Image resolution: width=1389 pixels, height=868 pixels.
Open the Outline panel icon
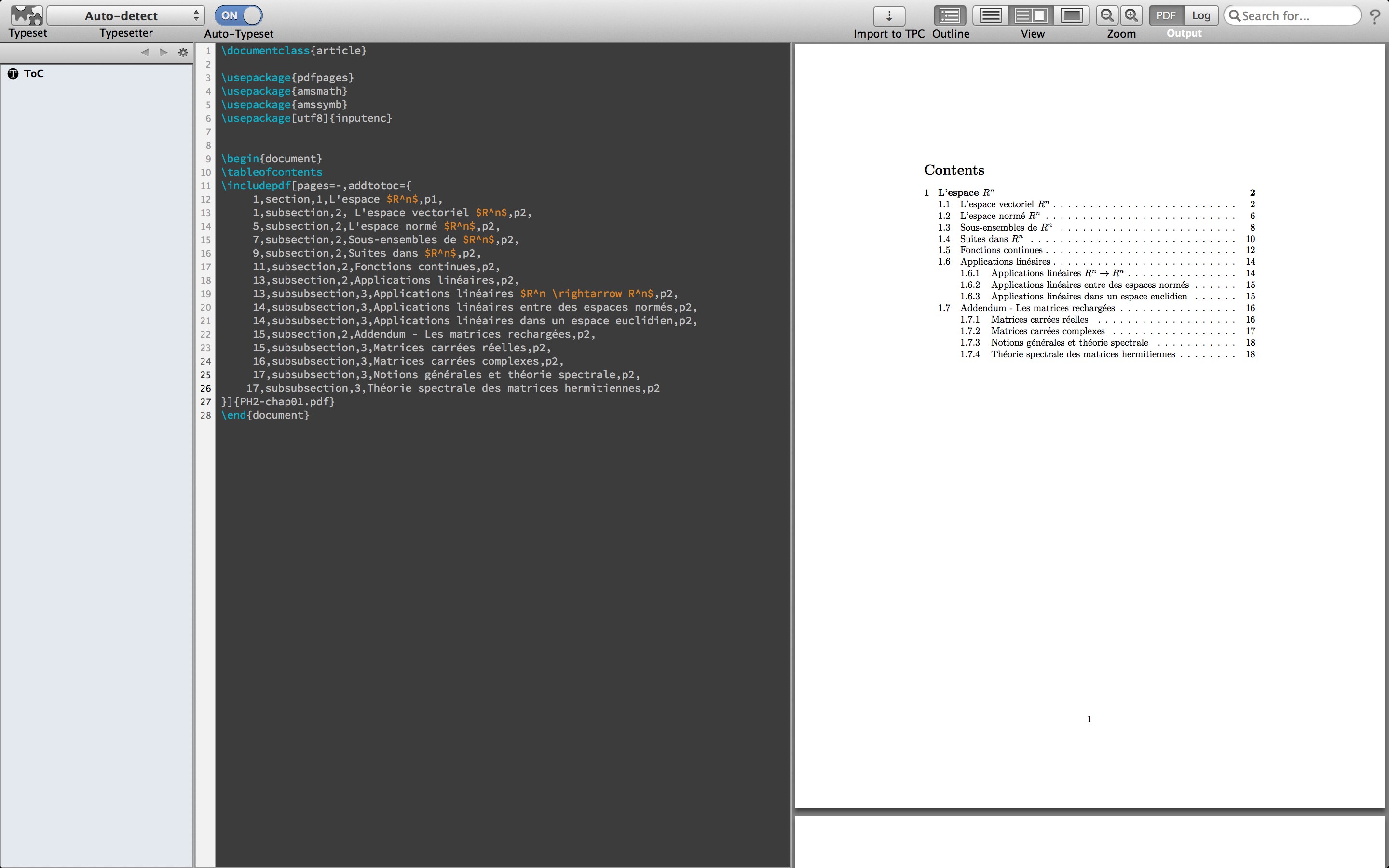click(x=950, y=15)
